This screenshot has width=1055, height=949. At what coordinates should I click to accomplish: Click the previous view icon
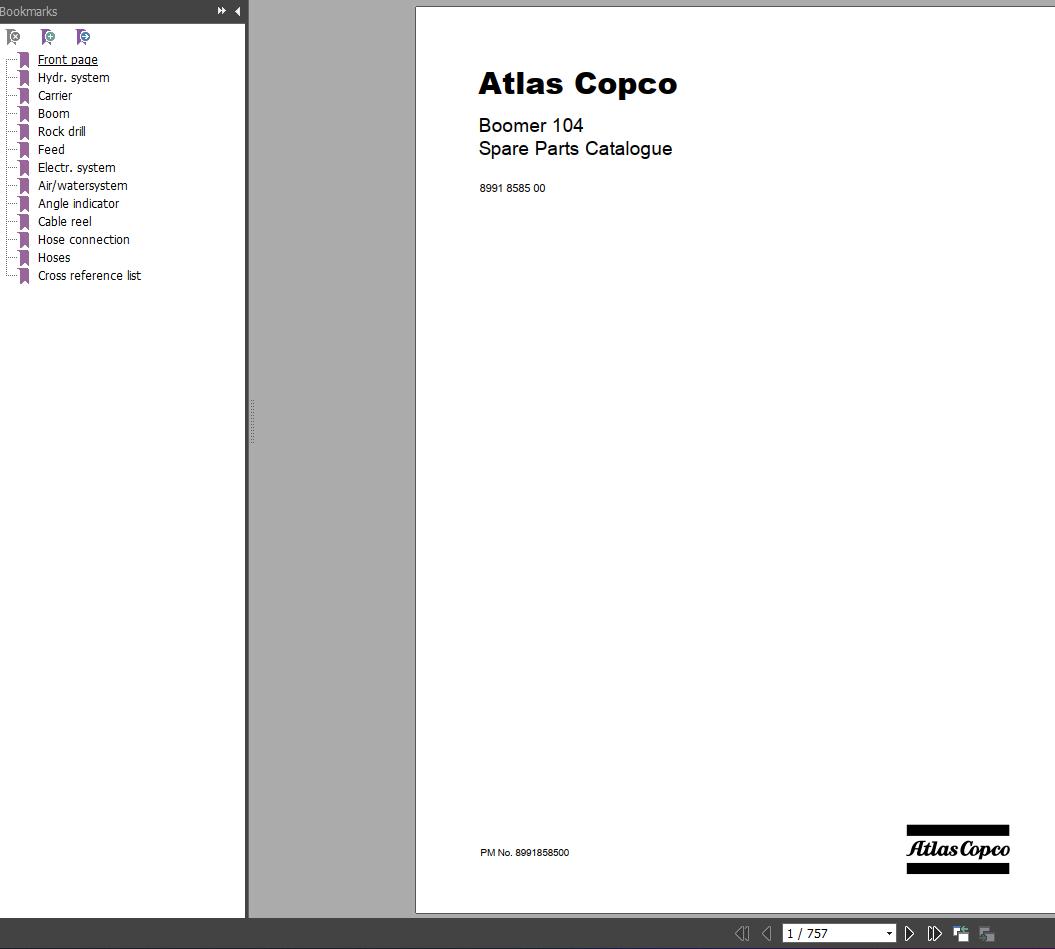961,931
